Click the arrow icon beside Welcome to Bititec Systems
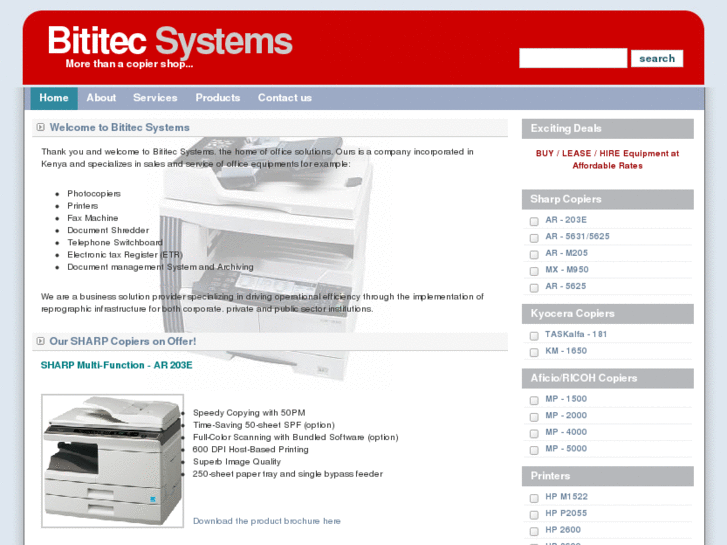The image size is (727, 545). click(x=41, y=127)
